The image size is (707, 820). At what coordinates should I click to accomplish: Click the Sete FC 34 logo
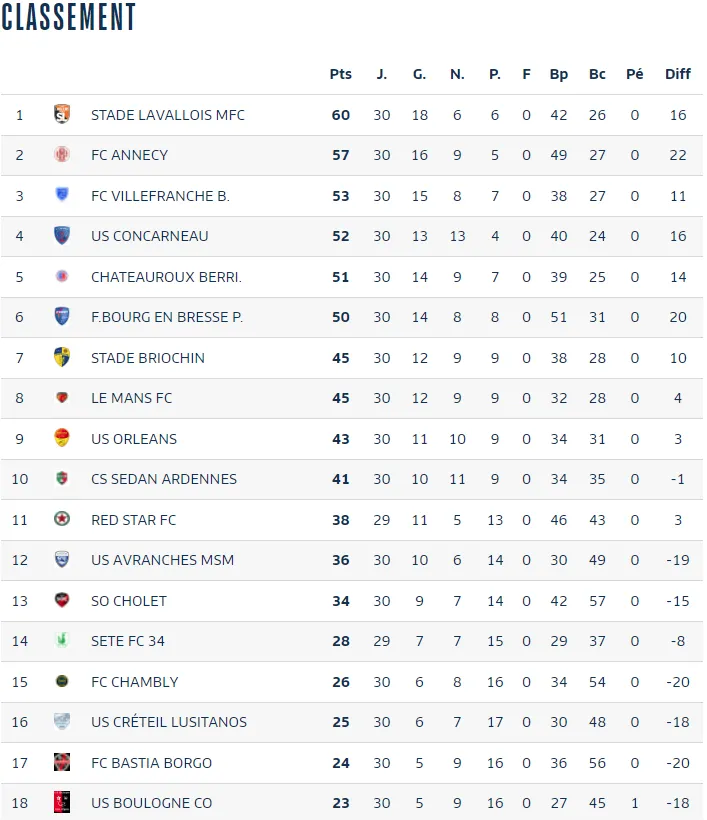point(61,640)
